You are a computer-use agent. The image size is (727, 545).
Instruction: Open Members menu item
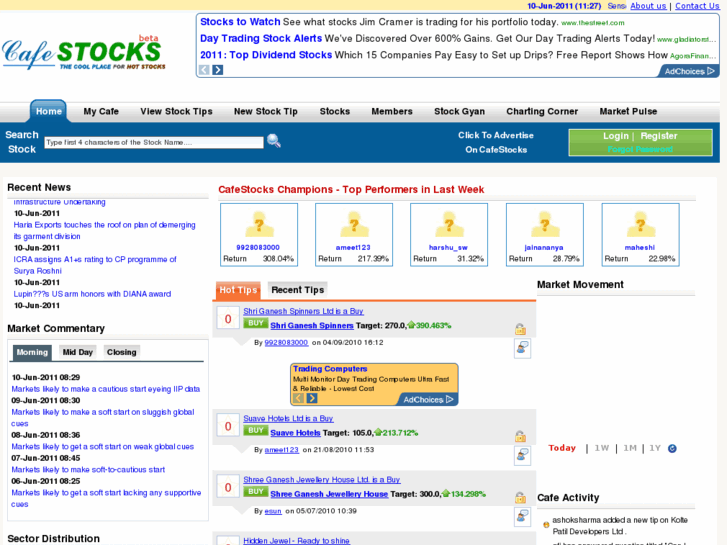pos(392,111)
